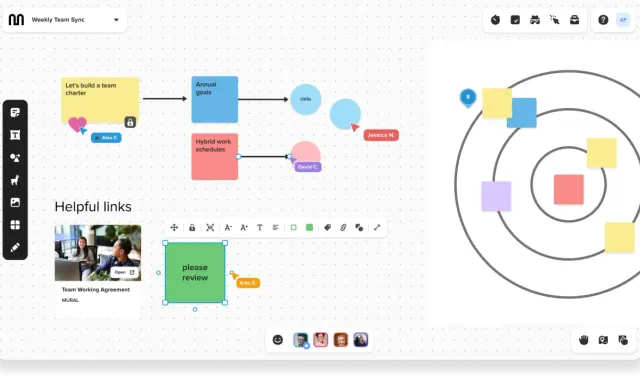
Task: Select the yellow 'Let's build a team charter' note
Action: click(100, 100)
